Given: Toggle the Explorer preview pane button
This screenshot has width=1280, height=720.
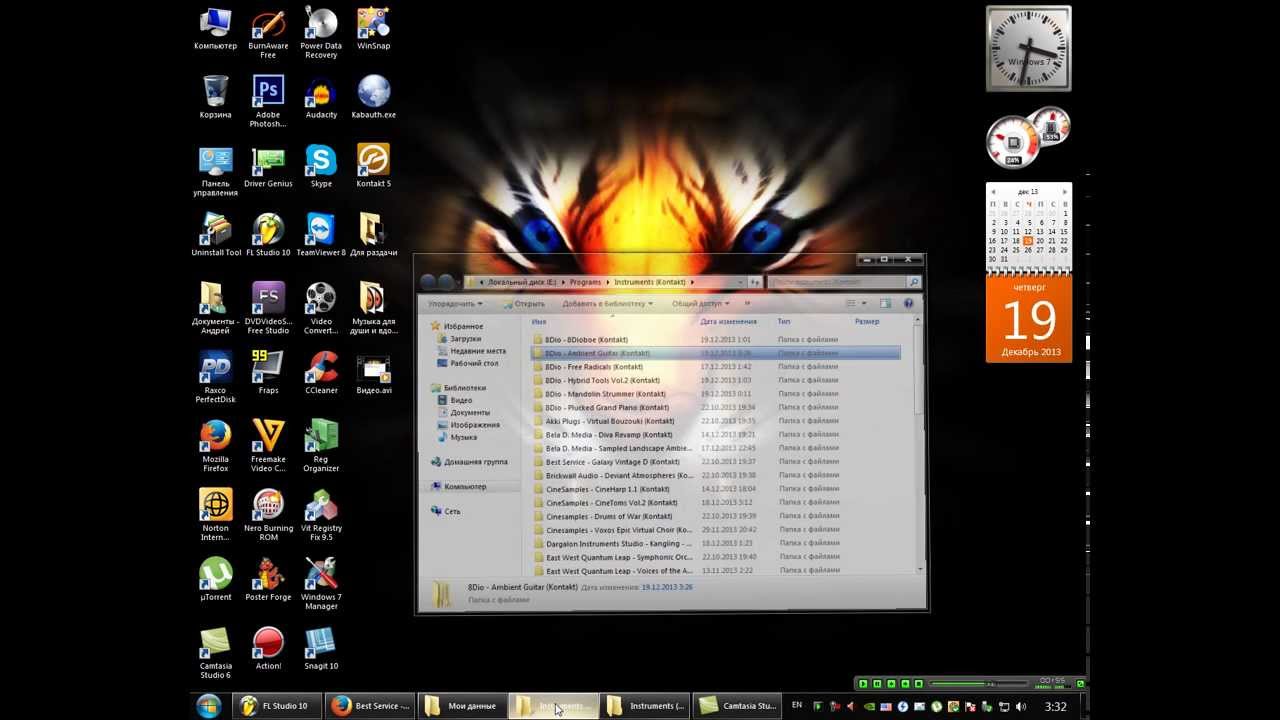Looking at the screenshot, I should pyautogui.click(x=885, y=303).
